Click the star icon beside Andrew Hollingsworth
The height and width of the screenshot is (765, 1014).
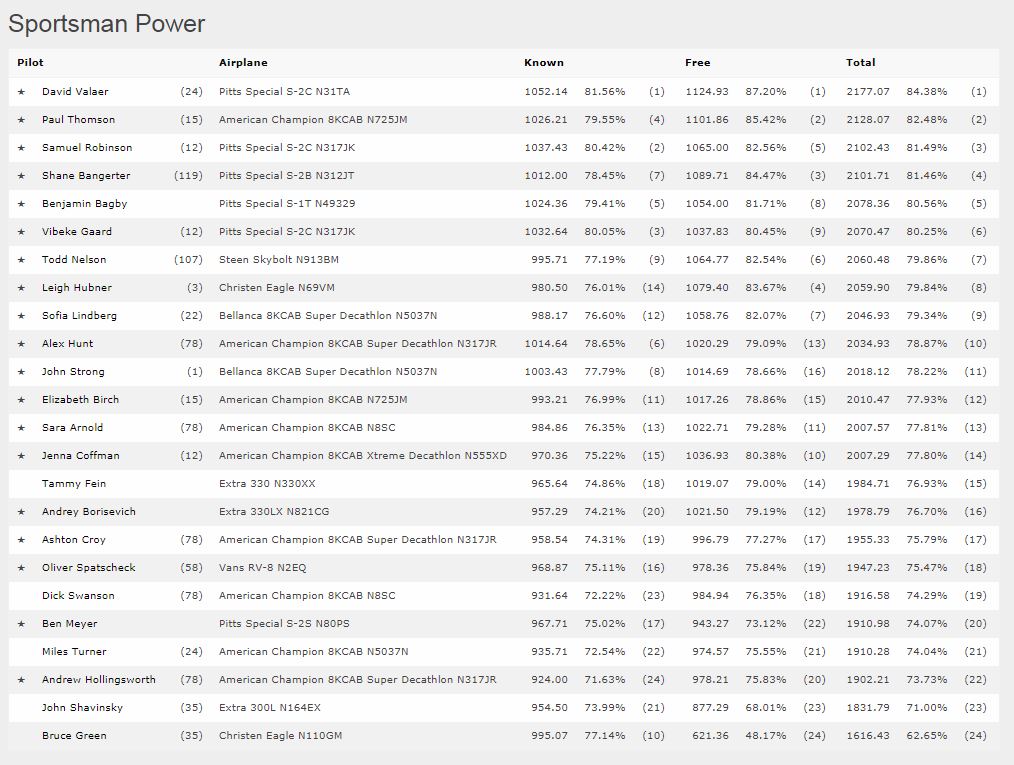(x=21, y=680)
